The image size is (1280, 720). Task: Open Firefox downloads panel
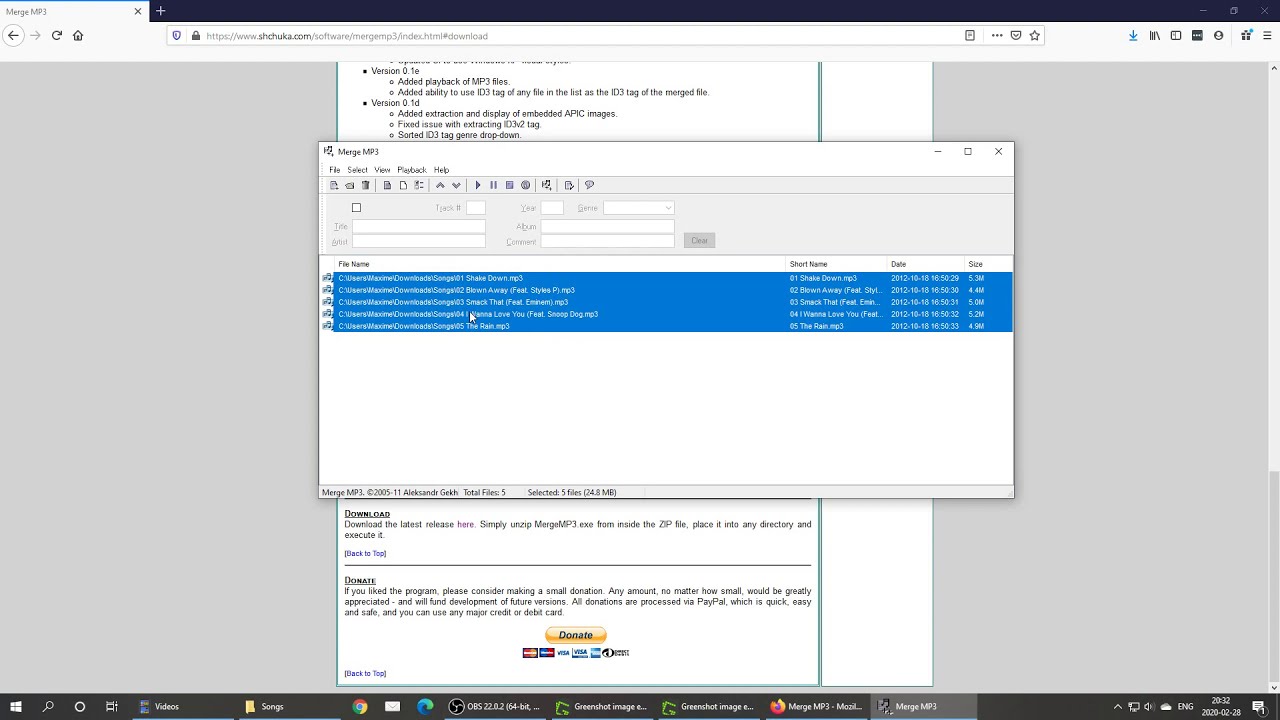[x=1132, y=35]
